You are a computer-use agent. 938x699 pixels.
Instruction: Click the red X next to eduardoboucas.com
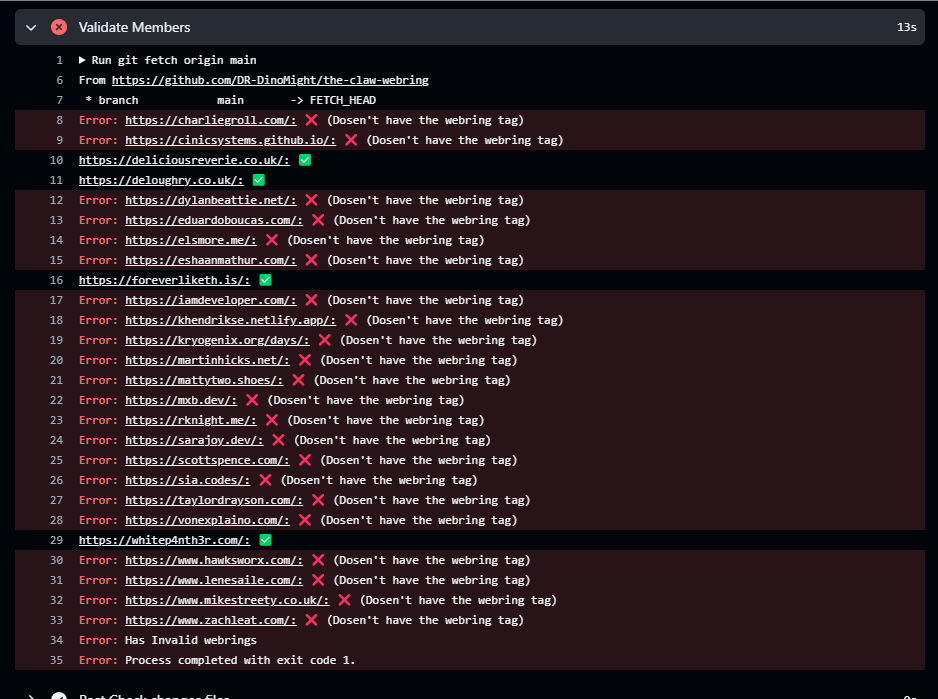318,220
